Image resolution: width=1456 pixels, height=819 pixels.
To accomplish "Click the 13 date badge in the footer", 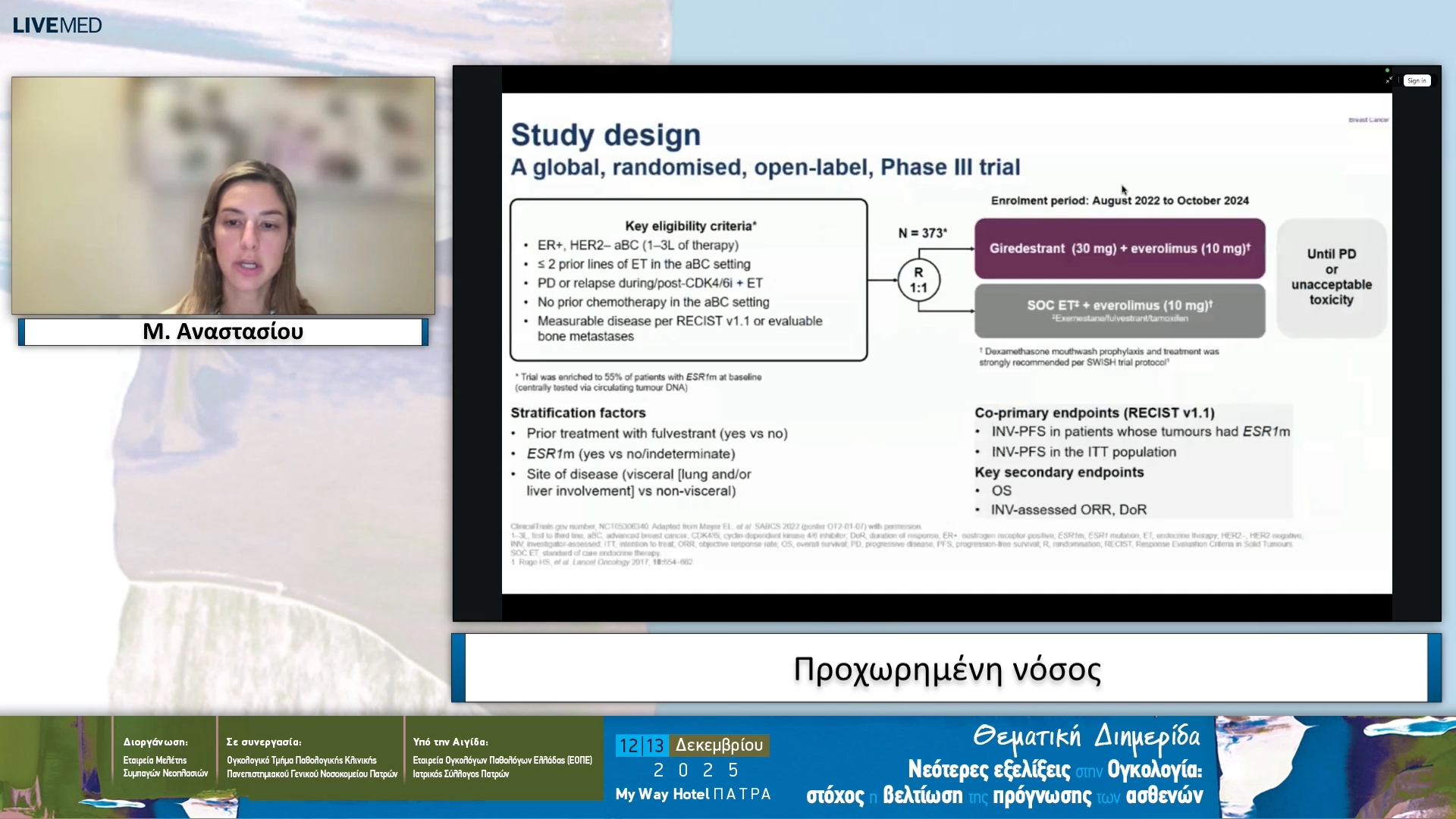I will (x=654, y=745).
